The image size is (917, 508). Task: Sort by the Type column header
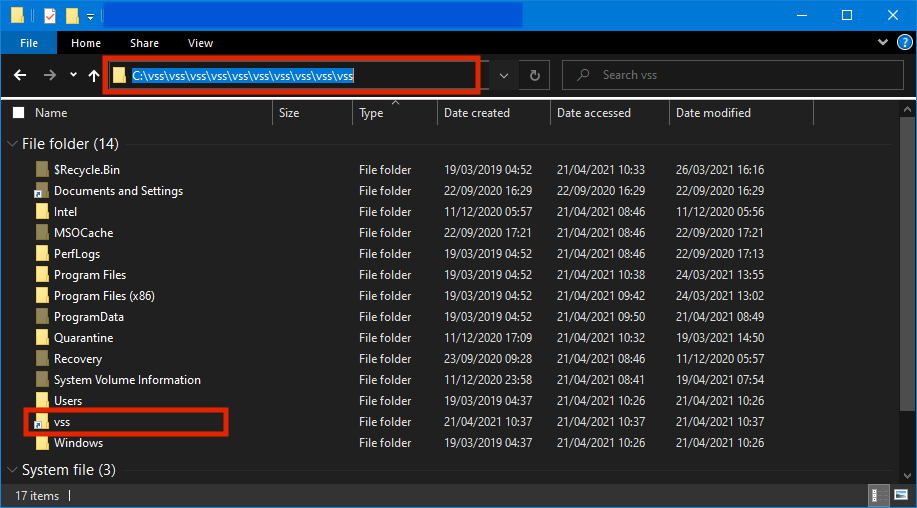point(371,113)
